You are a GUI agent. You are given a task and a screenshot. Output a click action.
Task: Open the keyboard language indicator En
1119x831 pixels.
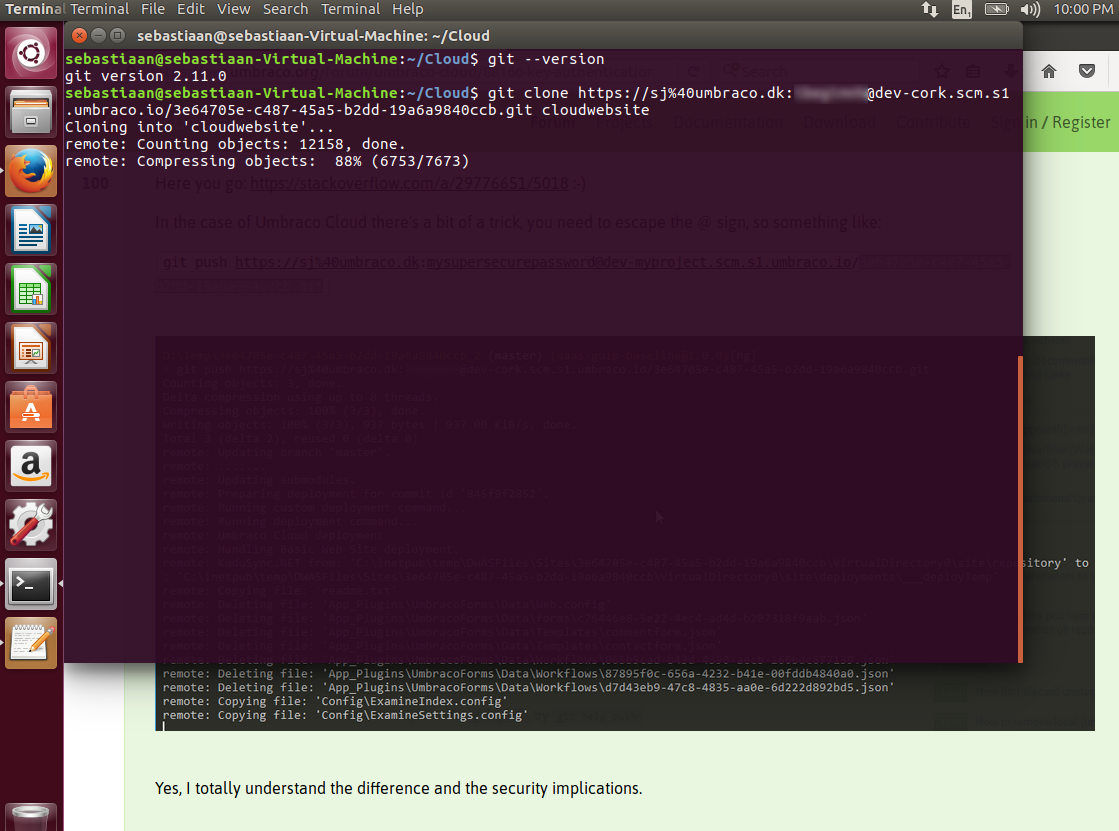point(961,9)
